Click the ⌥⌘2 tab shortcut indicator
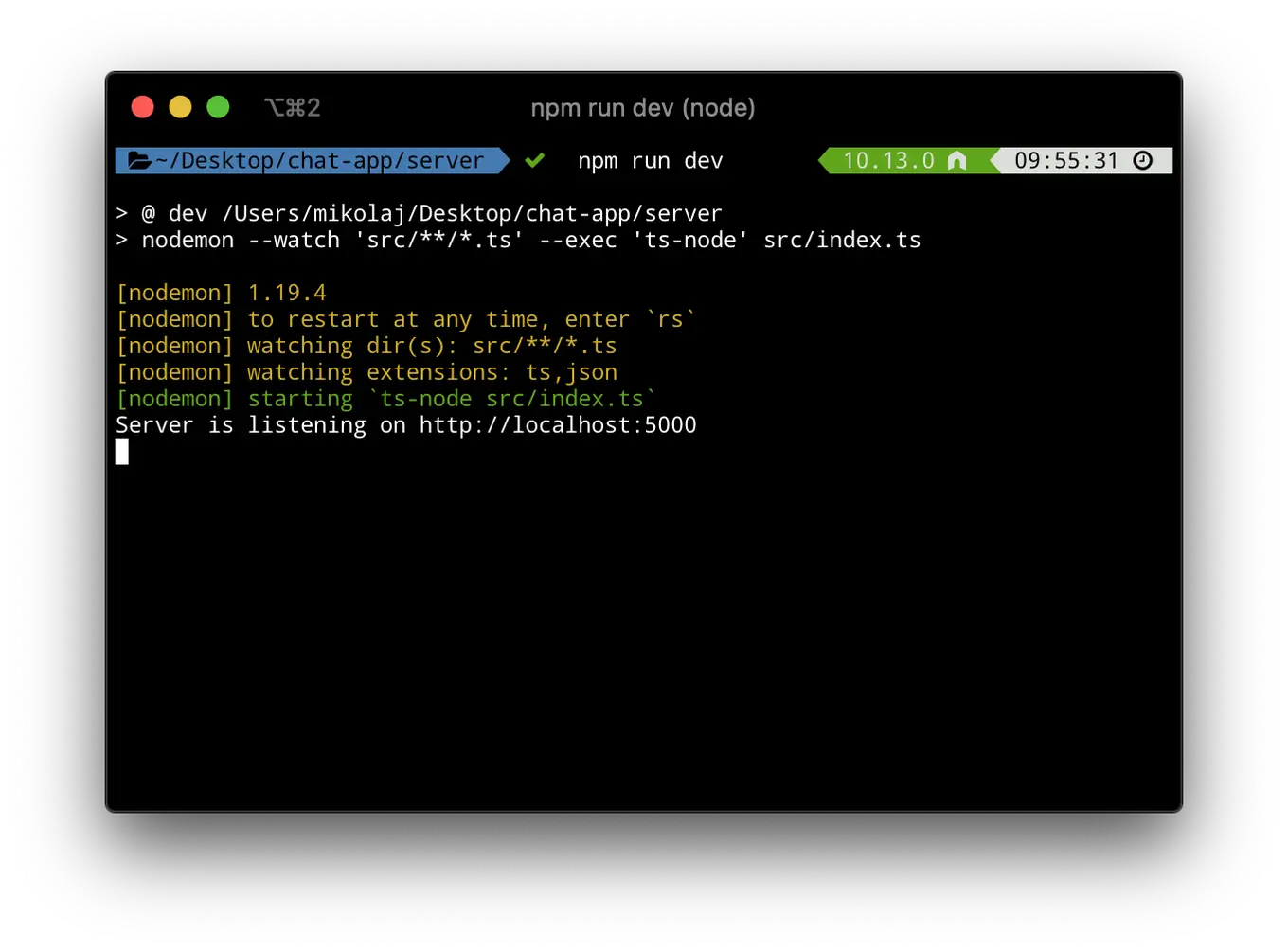The image size is (1288, 952). (292, 107)
